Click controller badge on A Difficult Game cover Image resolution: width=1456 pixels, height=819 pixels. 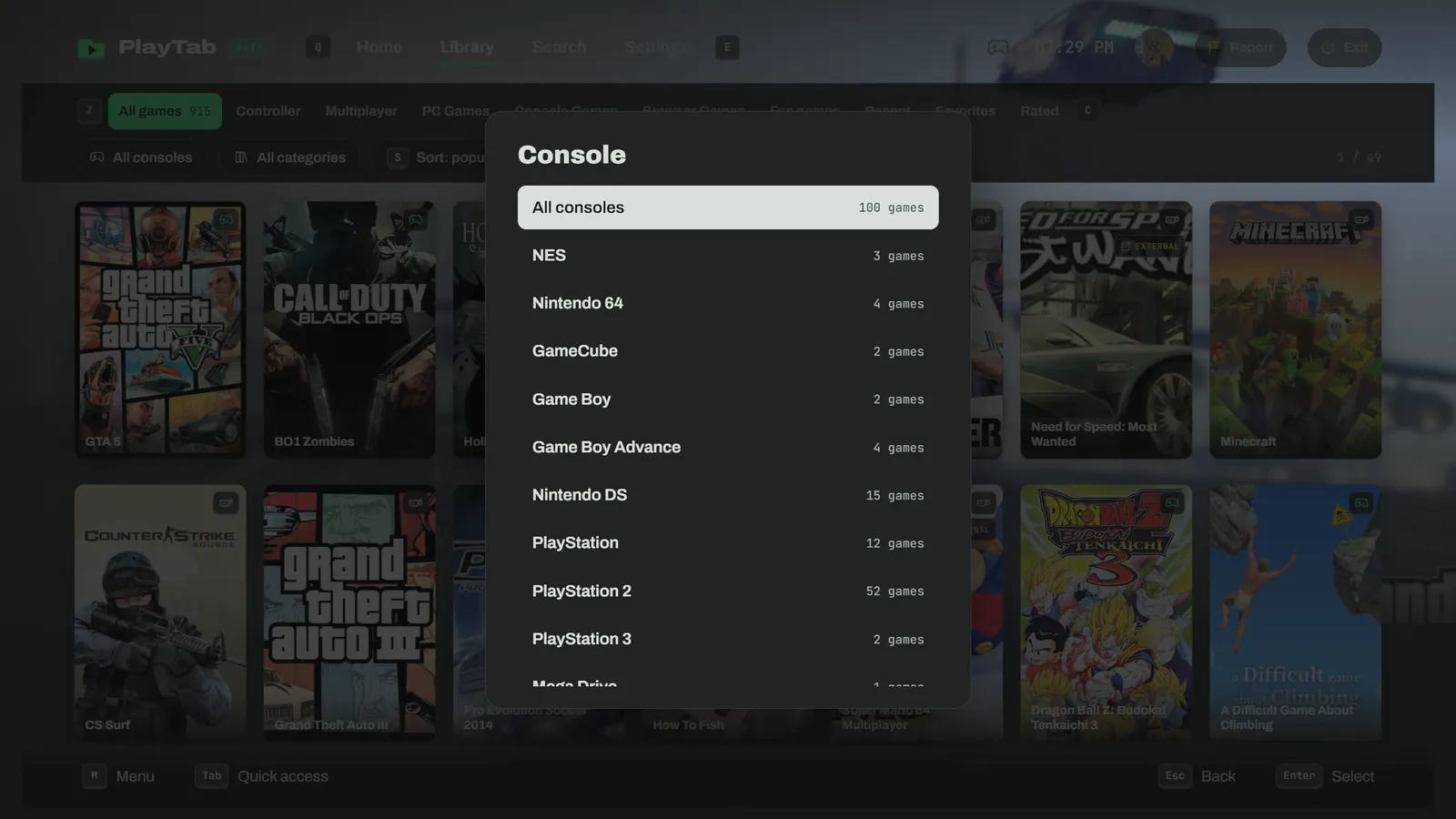tap(1361, 502)
